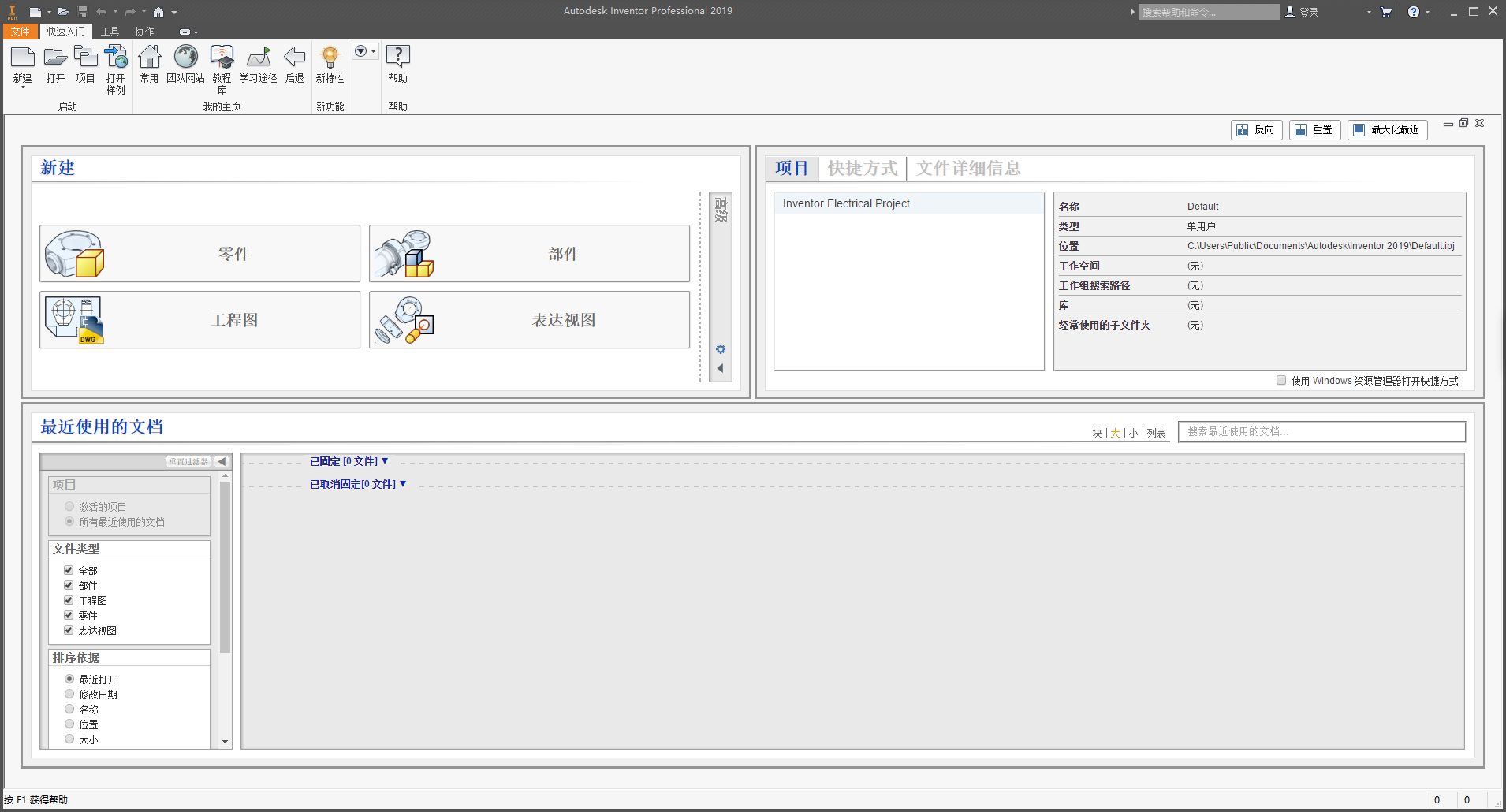Open the 文件 (File) menu tab
This screenshot has width=1506, height=812.
pos(21,32)
